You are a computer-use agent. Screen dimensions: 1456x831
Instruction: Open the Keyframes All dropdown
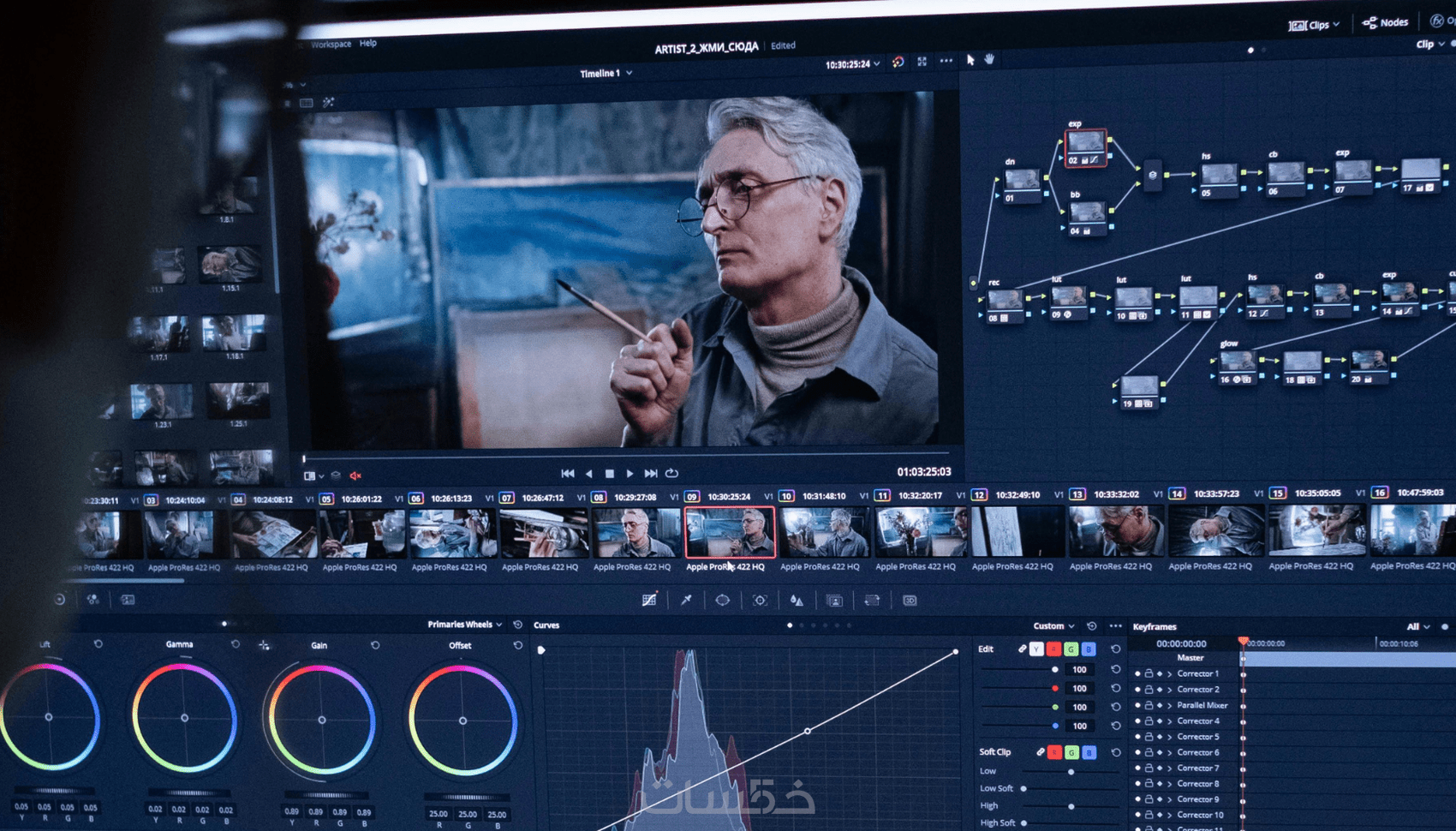[x=1418, y=627]
